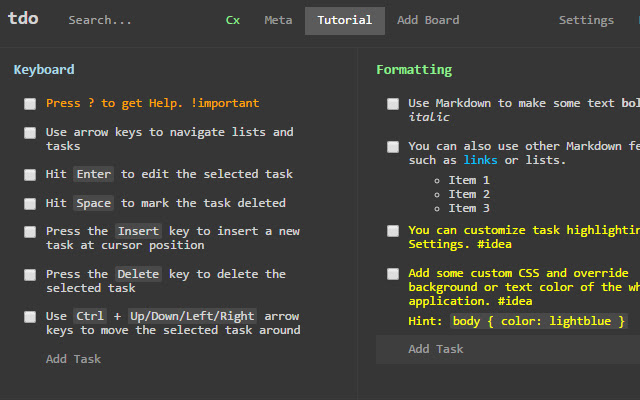Click the 'body { color: lightblue }' code hint
Screen dimensions: 640x400
coord(539,321)
